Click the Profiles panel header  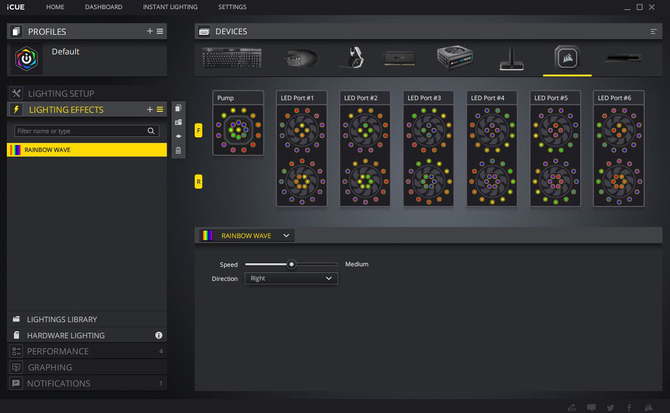(x=87, y=31)
